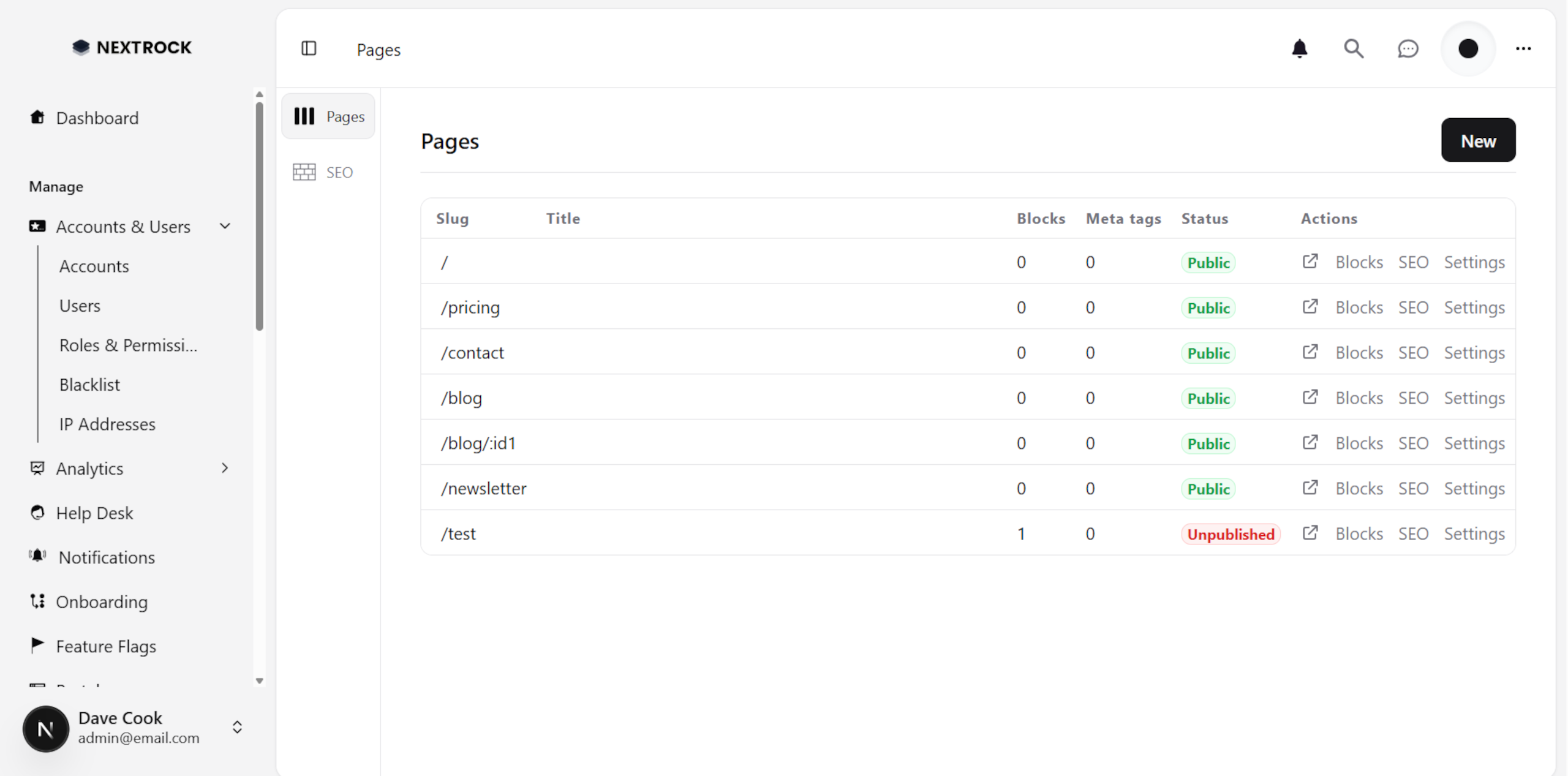
Task: Click the Pages icon in the left panel
Action: click(x=304, y=116)
